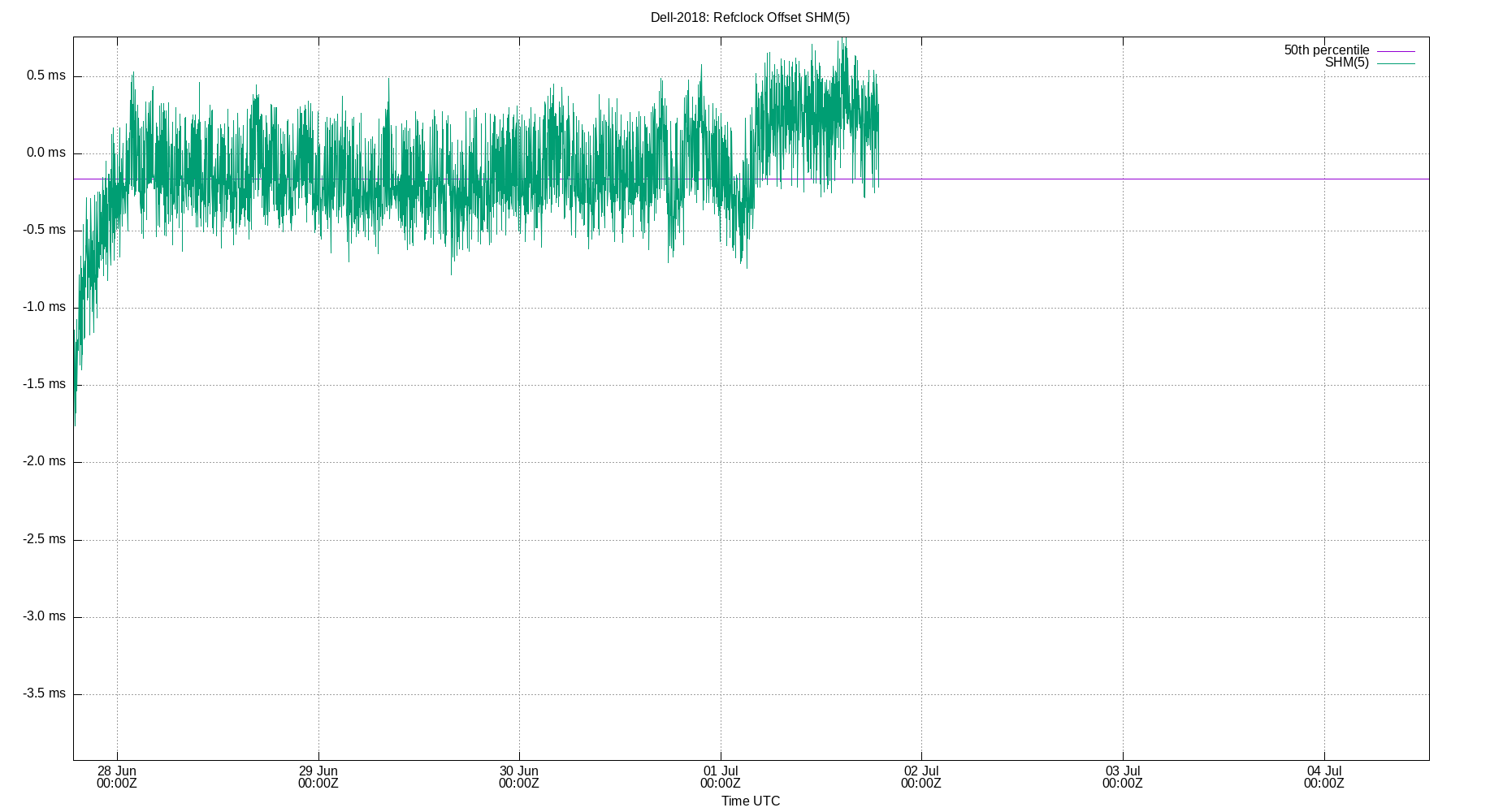1503x812 pixels.
Task: Click the '0.5 ms' y-axis label
Action: 46,76
